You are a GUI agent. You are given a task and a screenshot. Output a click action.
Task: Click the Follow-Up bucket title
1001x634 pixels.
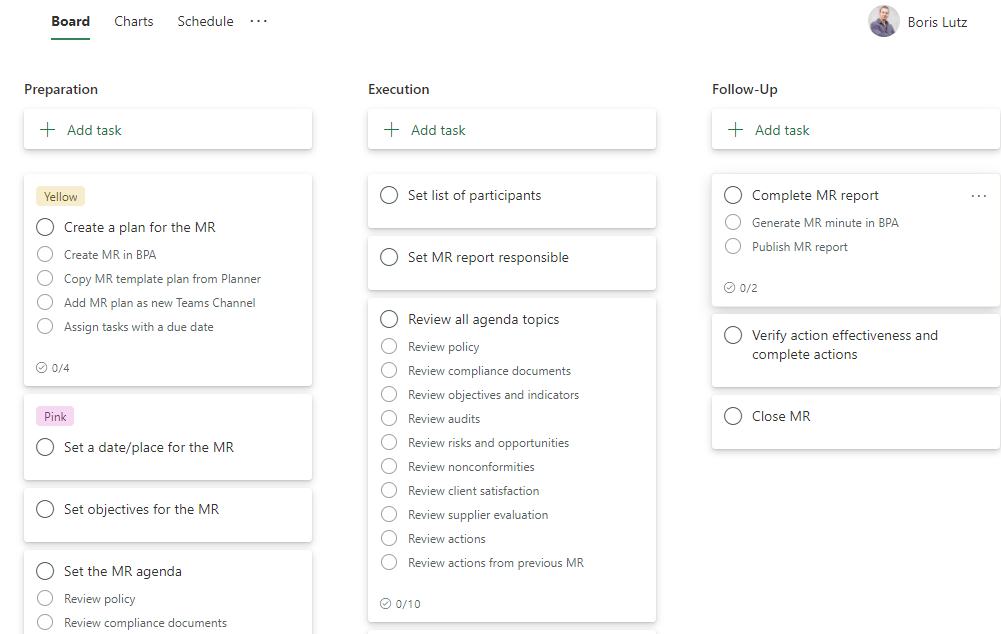pyautogui.click(x=744, y=89)
